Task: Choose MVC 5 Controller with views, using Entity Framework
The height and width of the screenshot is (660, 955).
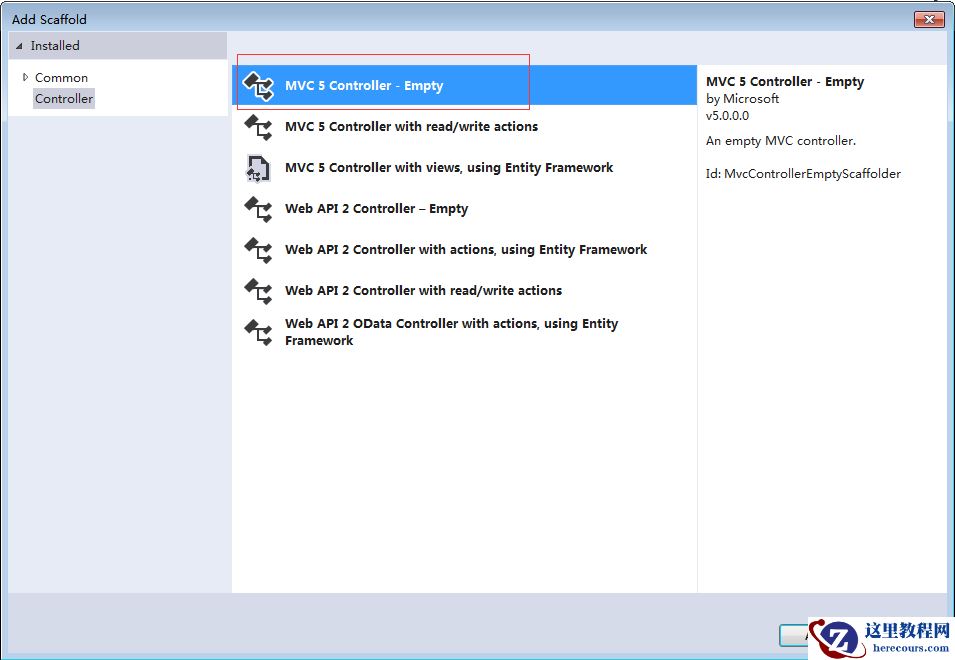Action: coord(464,167)
